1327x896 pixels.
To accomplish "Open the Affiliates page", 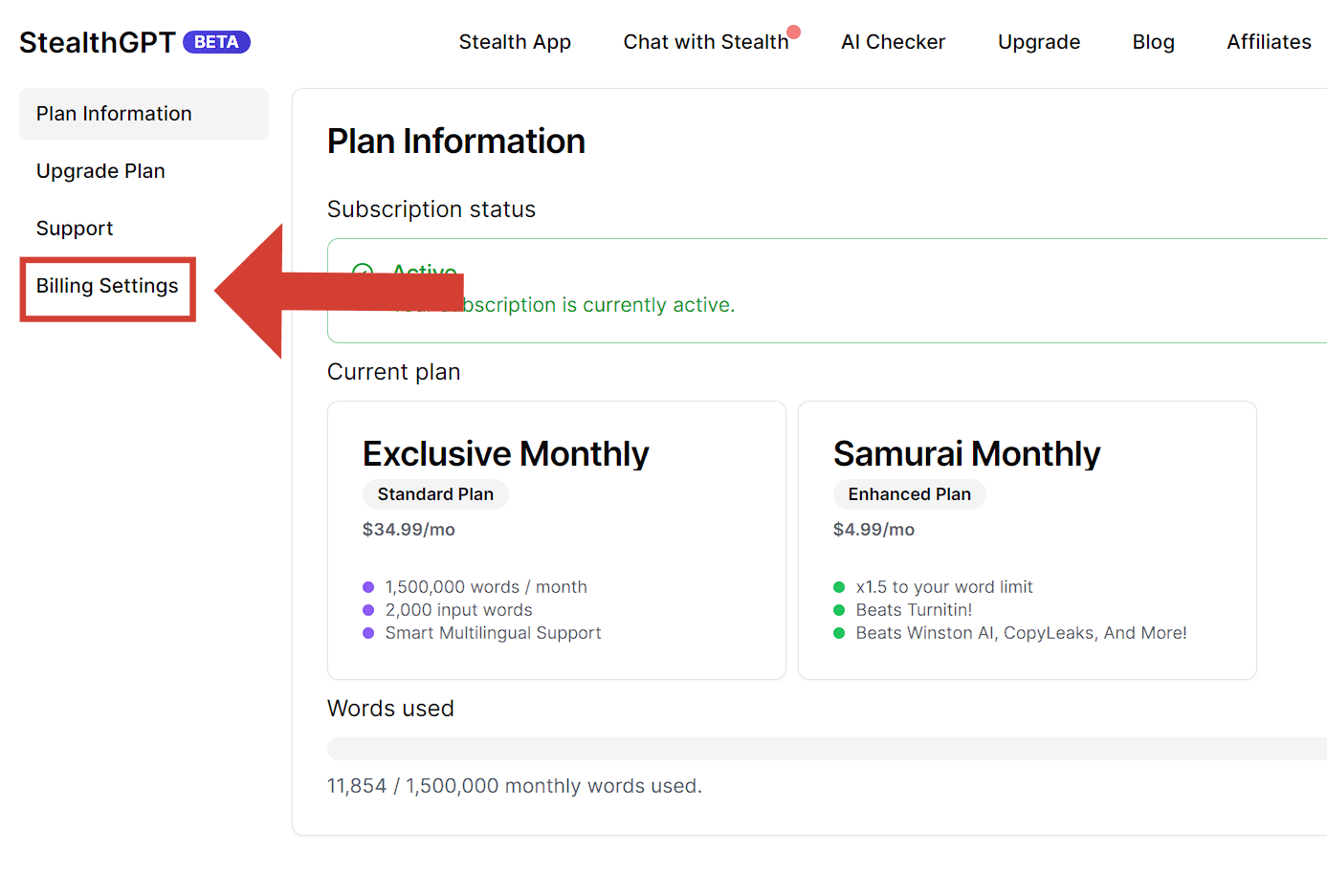I will click(1269, 42).
